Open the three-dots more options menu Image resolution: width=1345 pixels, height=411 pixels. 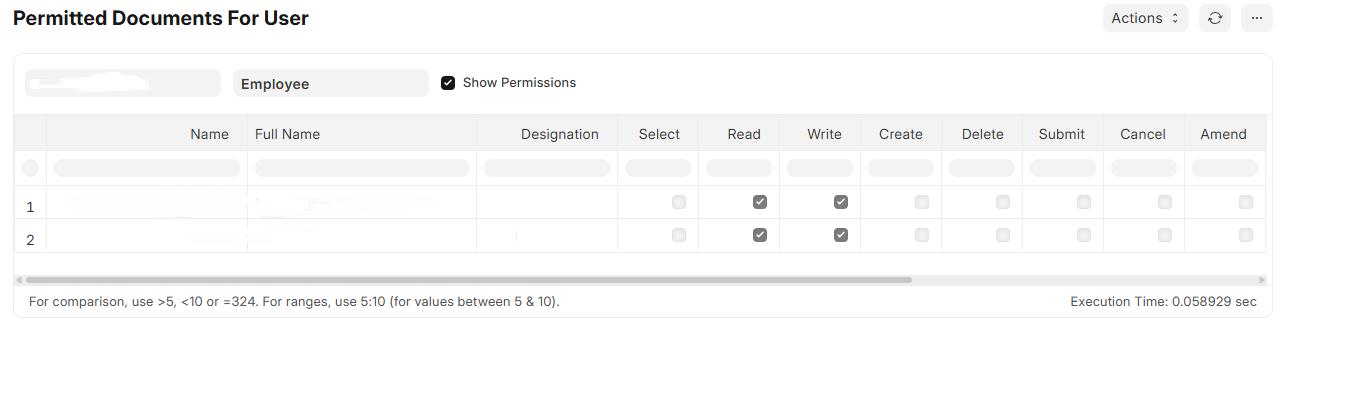pyautogui.click(x=1257, y=18)
